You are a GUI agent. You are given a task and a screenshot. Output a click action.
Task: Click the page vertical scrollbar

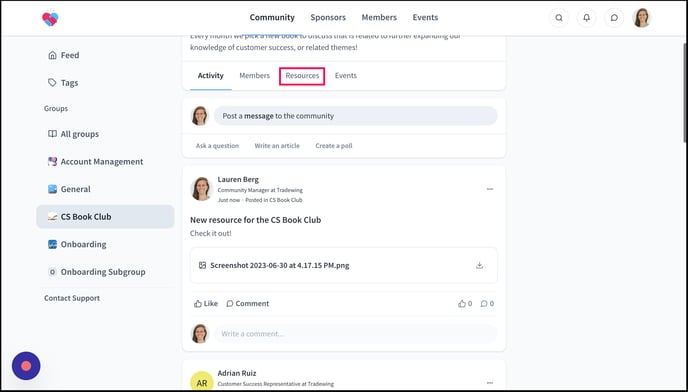pyautogui.click(x=684, y=92)
